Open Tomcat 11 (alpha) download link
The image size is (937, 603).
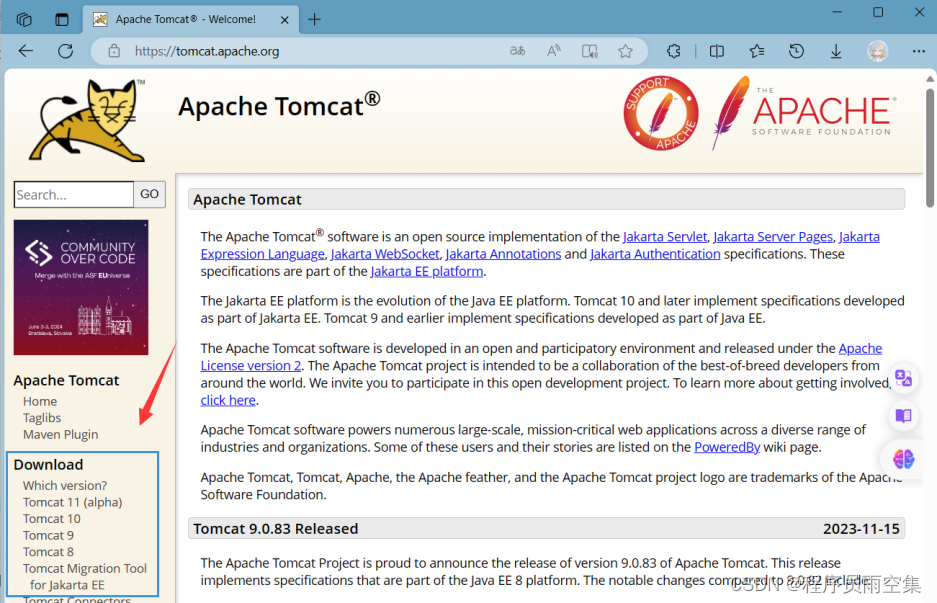[x=72, y=503]
